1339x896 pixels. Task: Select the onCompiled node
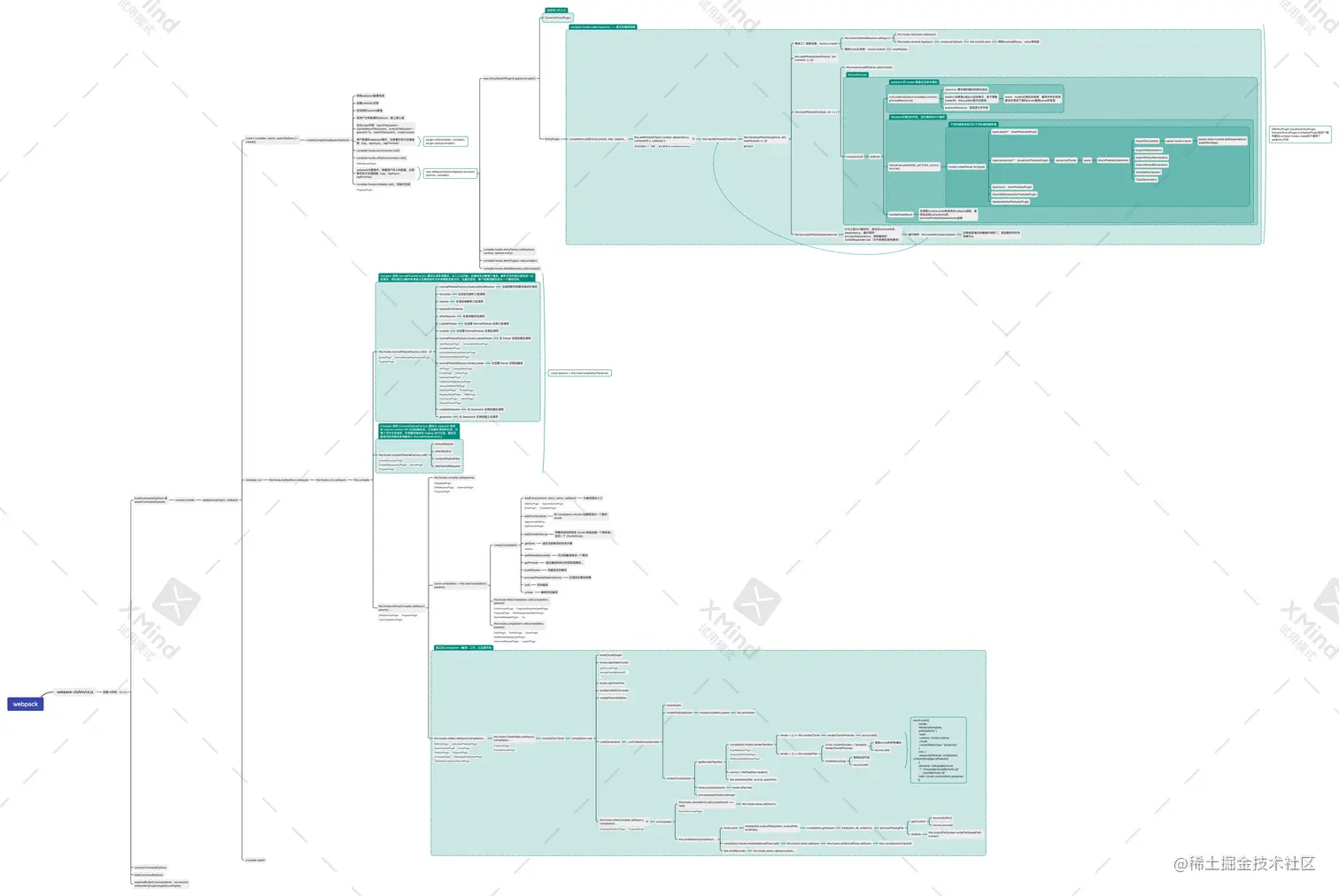click(663, 822)
